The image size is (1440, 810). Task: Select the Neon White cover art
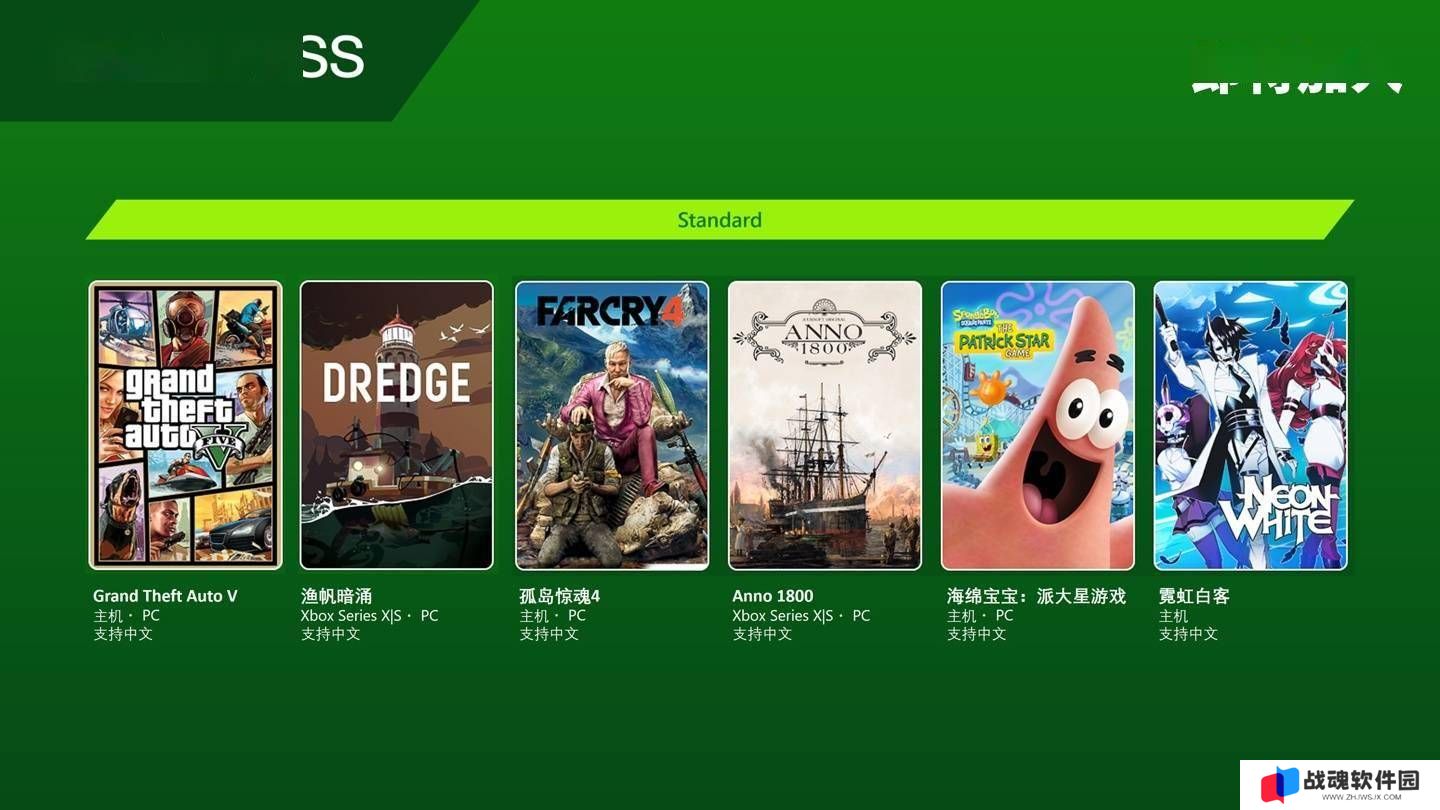tap(1251, 425)
